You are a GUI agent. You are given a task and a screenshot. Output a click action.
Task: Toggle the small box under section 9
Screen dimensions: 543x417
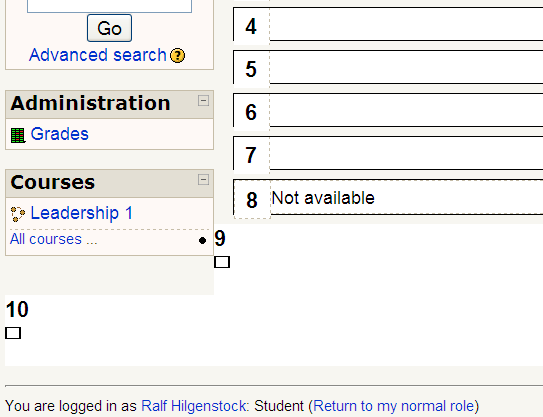tap(222, 262)
